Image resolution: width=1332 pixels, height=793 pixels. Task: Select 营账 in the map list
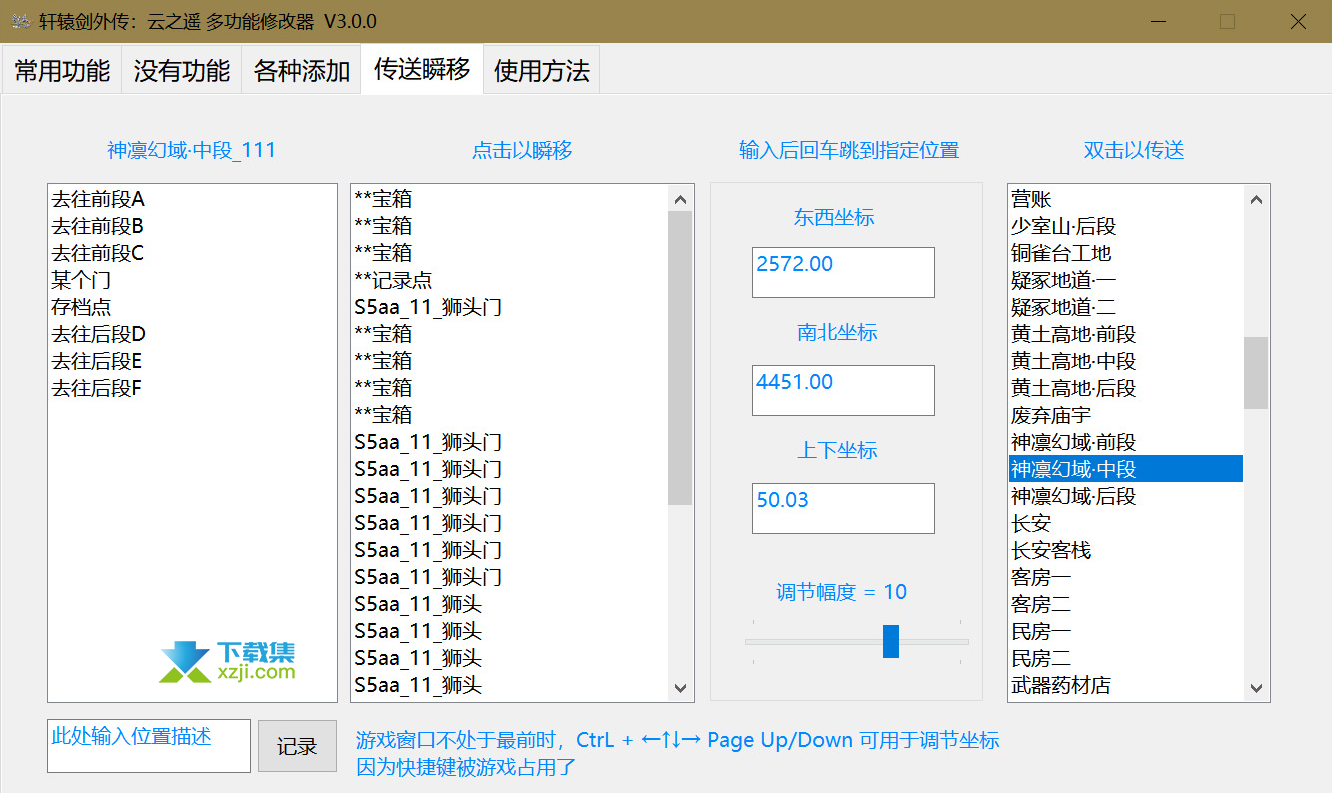(x=1126, y=199)
